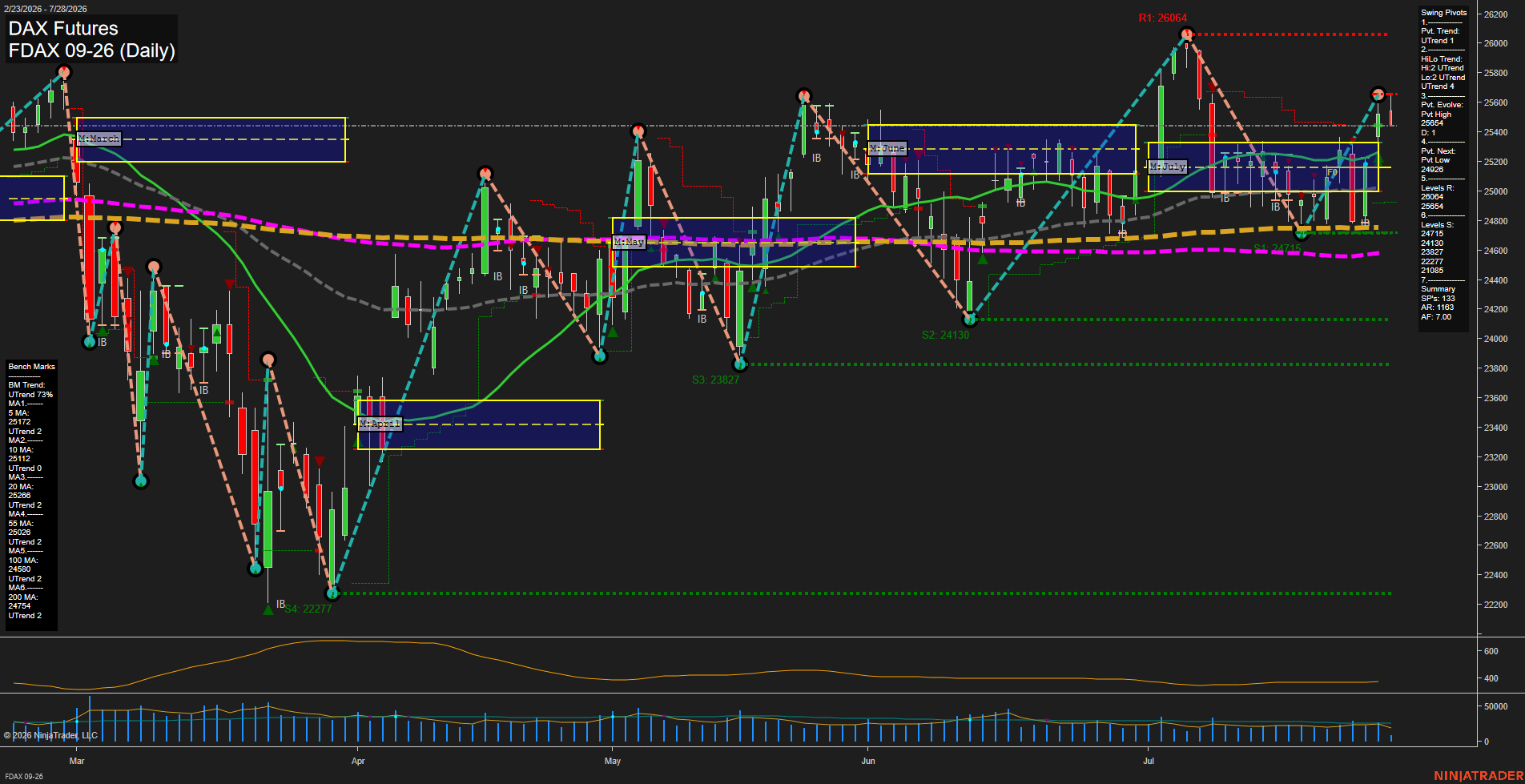
Task: Click the S4: 22277 support label
Action: coord(308,609)
